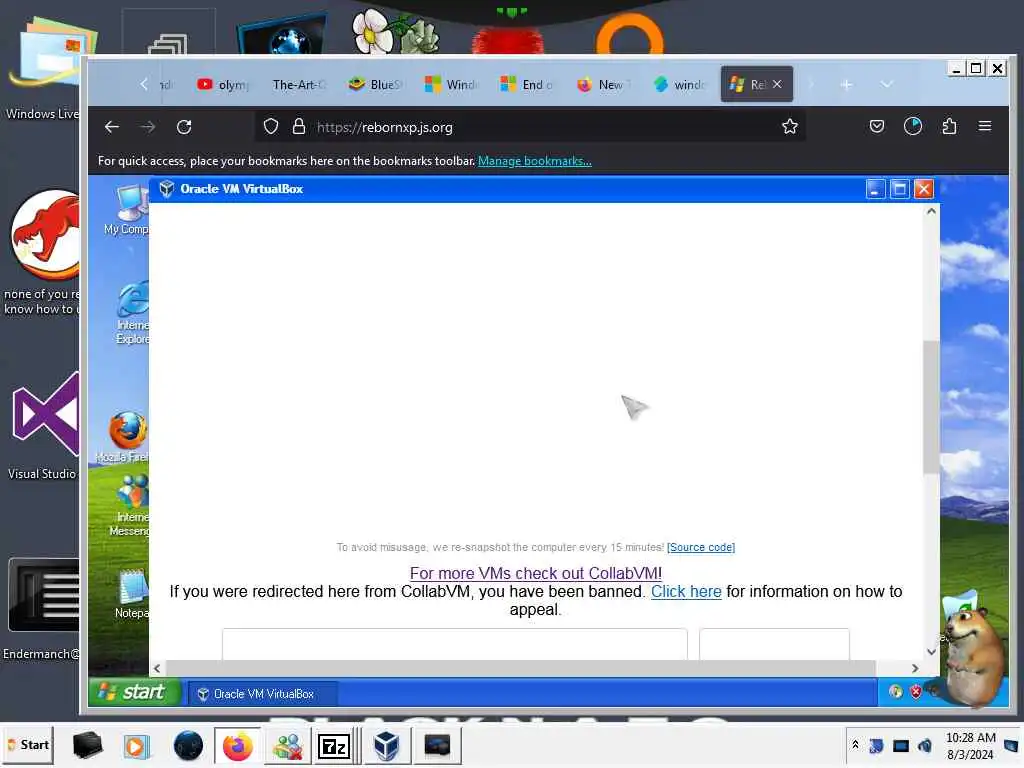1024x768 pixels.
Task: Show hidden tray icons with the chevron
Action: pos(855,744)
